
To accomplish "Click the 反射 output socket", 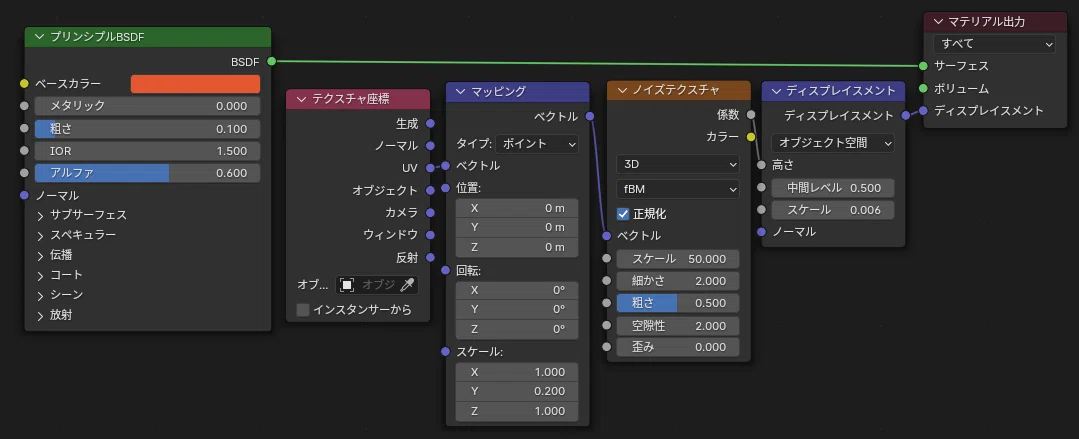I will pyautogui.click(x=430, y=257).
